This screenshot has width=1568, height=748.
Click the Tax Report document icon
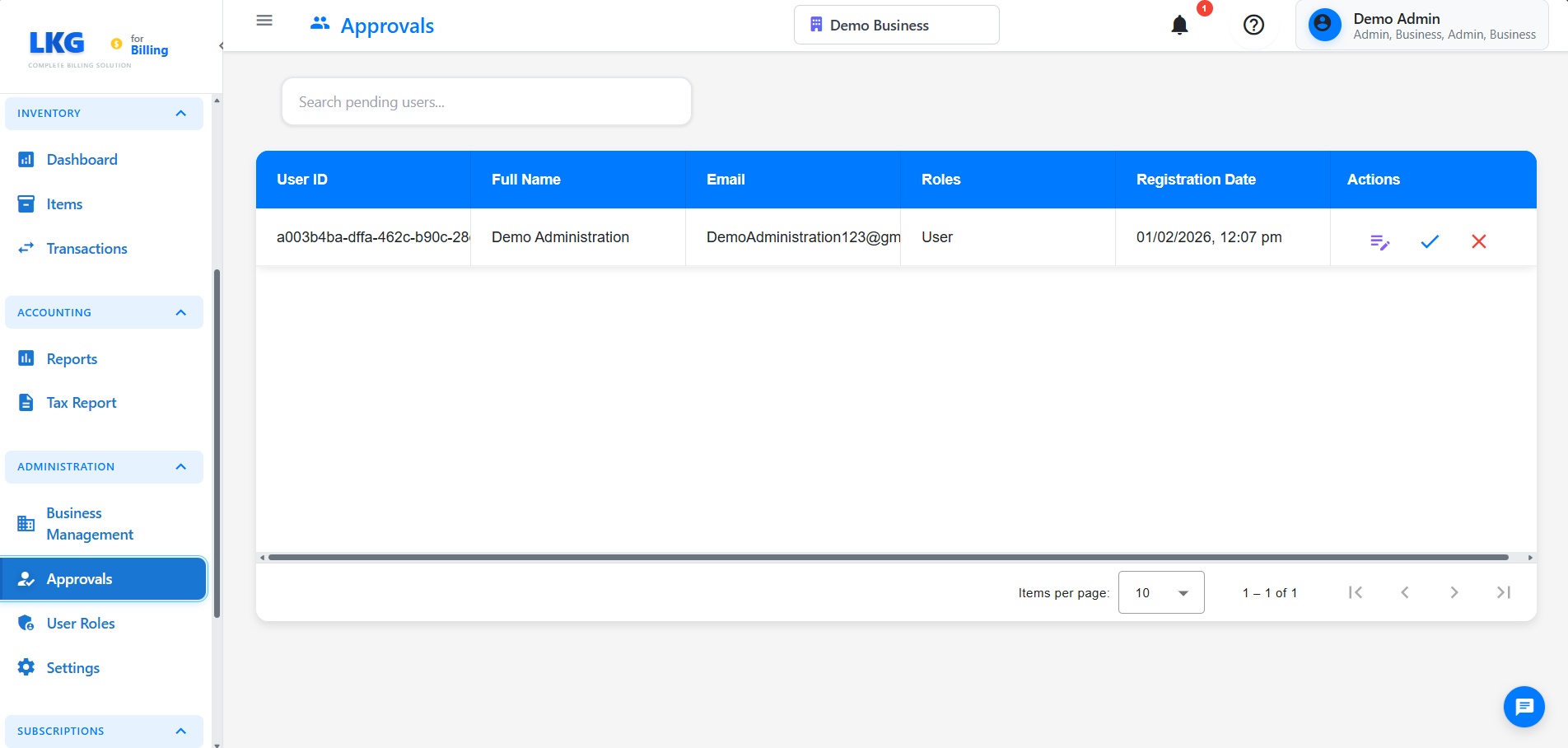coord(27,402)
